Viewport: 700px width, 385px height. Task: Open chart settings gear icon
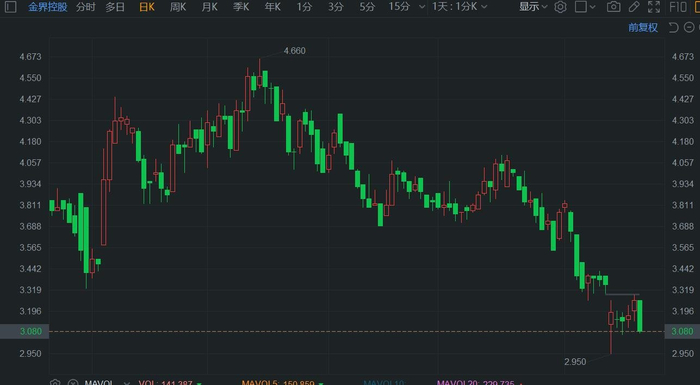560,7
